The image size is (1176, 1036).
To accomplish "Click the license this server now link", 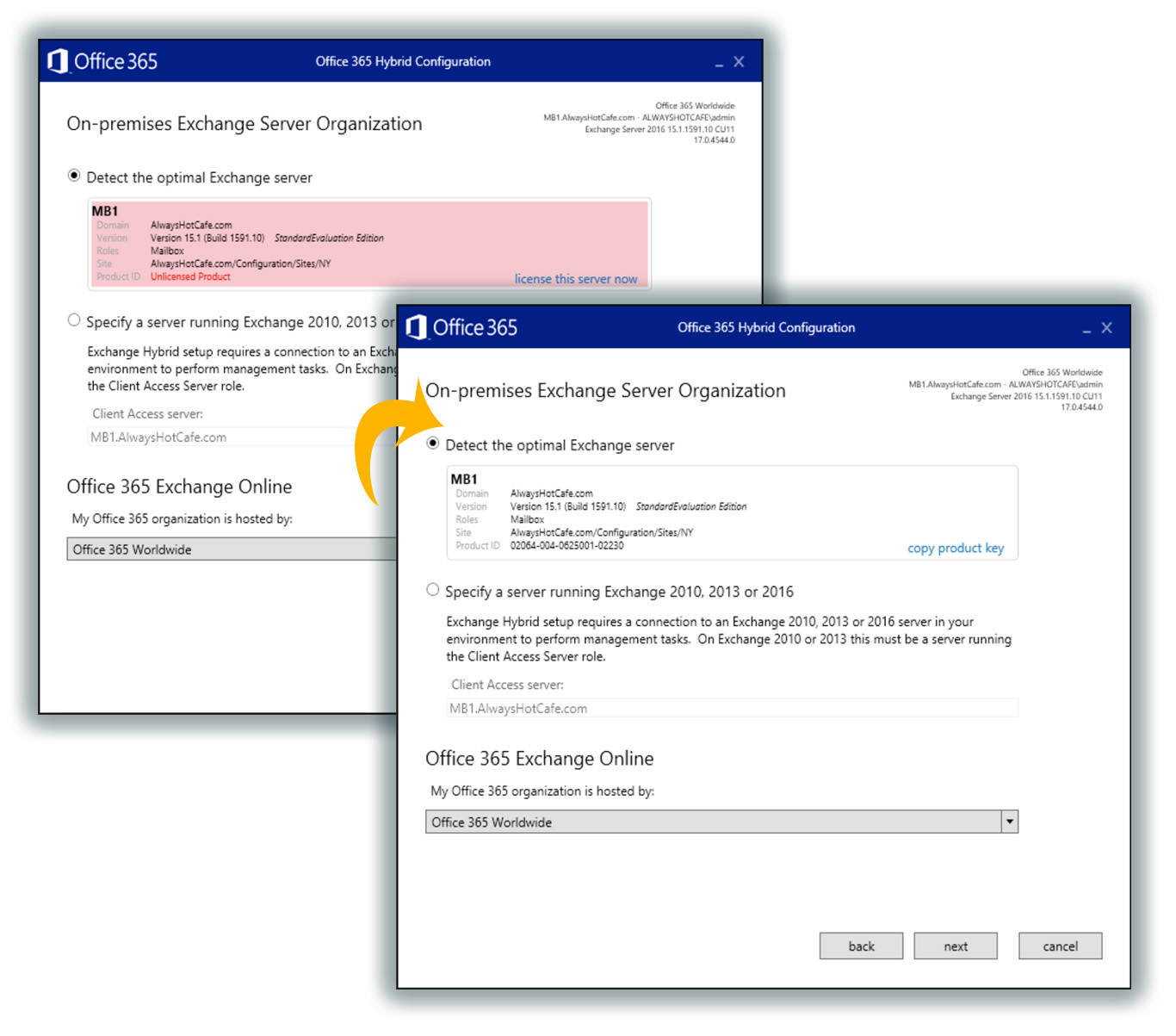I will (575, 278).
